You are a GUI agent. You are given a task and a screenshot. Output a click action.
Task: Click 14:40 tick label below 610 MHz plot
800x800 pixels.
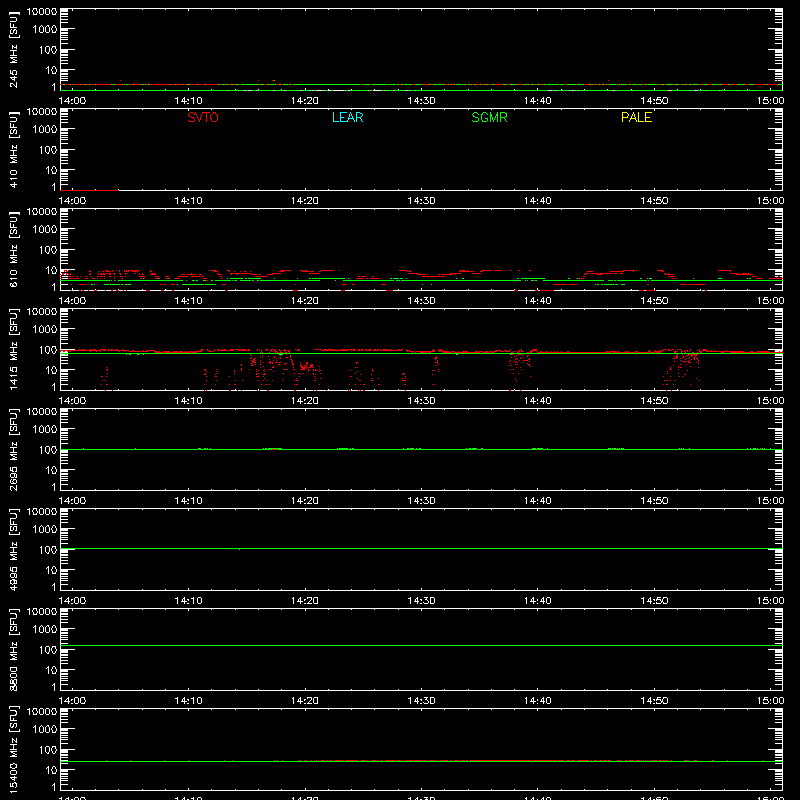pos(538,301)
